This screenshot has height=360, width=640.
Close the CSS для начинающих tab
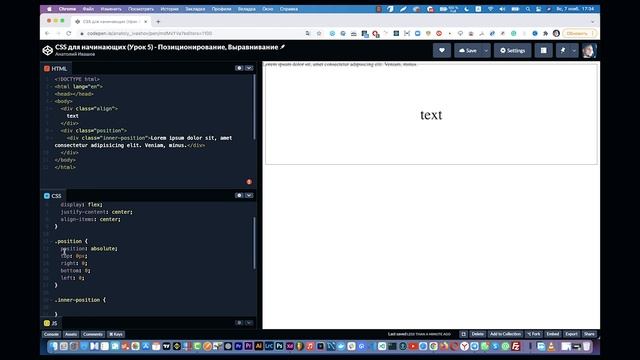tap(145, 21)
